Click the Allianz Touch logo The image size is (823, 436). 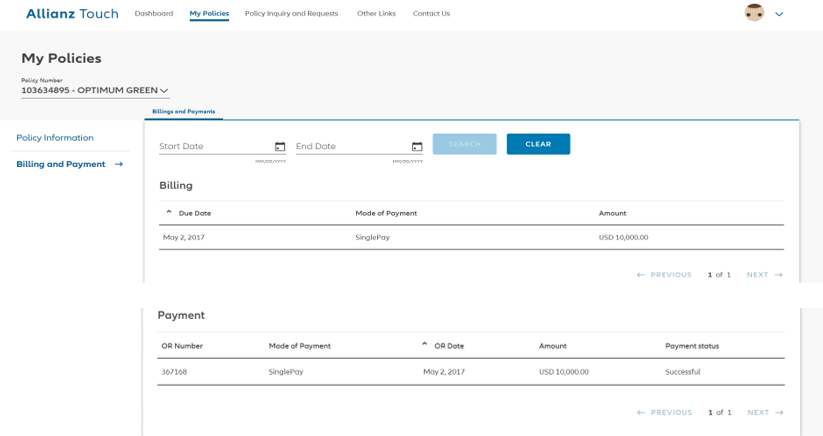point(72,14)
